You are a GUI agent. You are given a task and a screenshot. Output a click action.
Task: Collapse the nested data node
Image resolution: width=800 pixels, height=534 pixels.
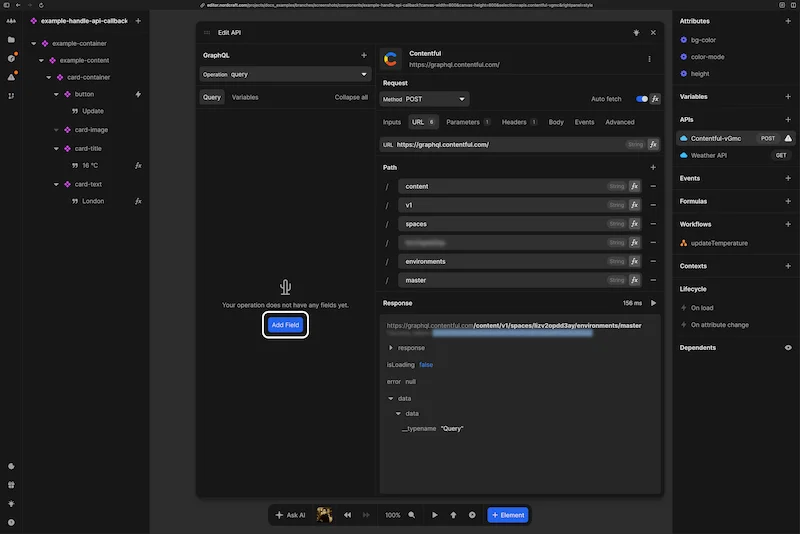[x=398, y=414]
